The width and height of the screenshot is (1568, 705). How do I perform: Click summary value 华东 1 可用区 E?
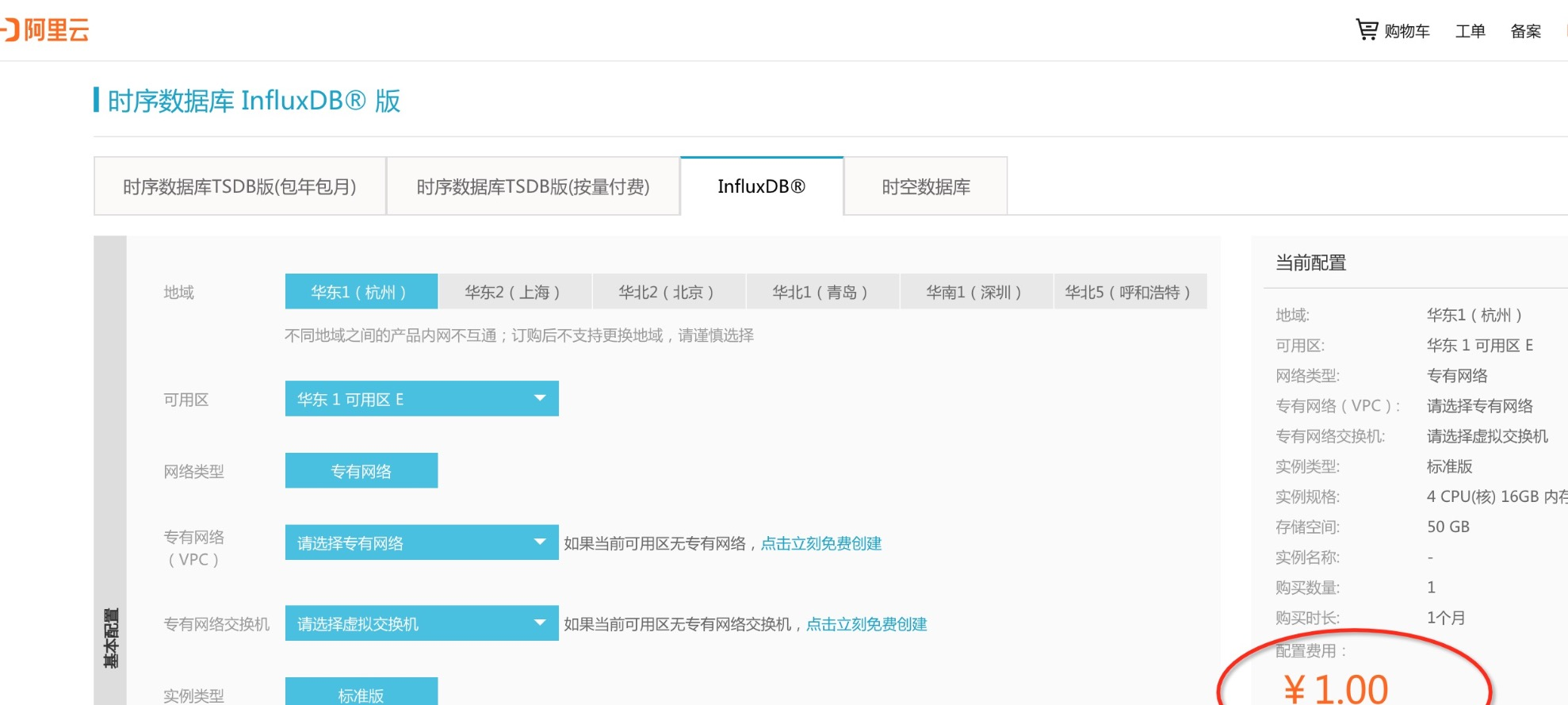coord(1480,345)
